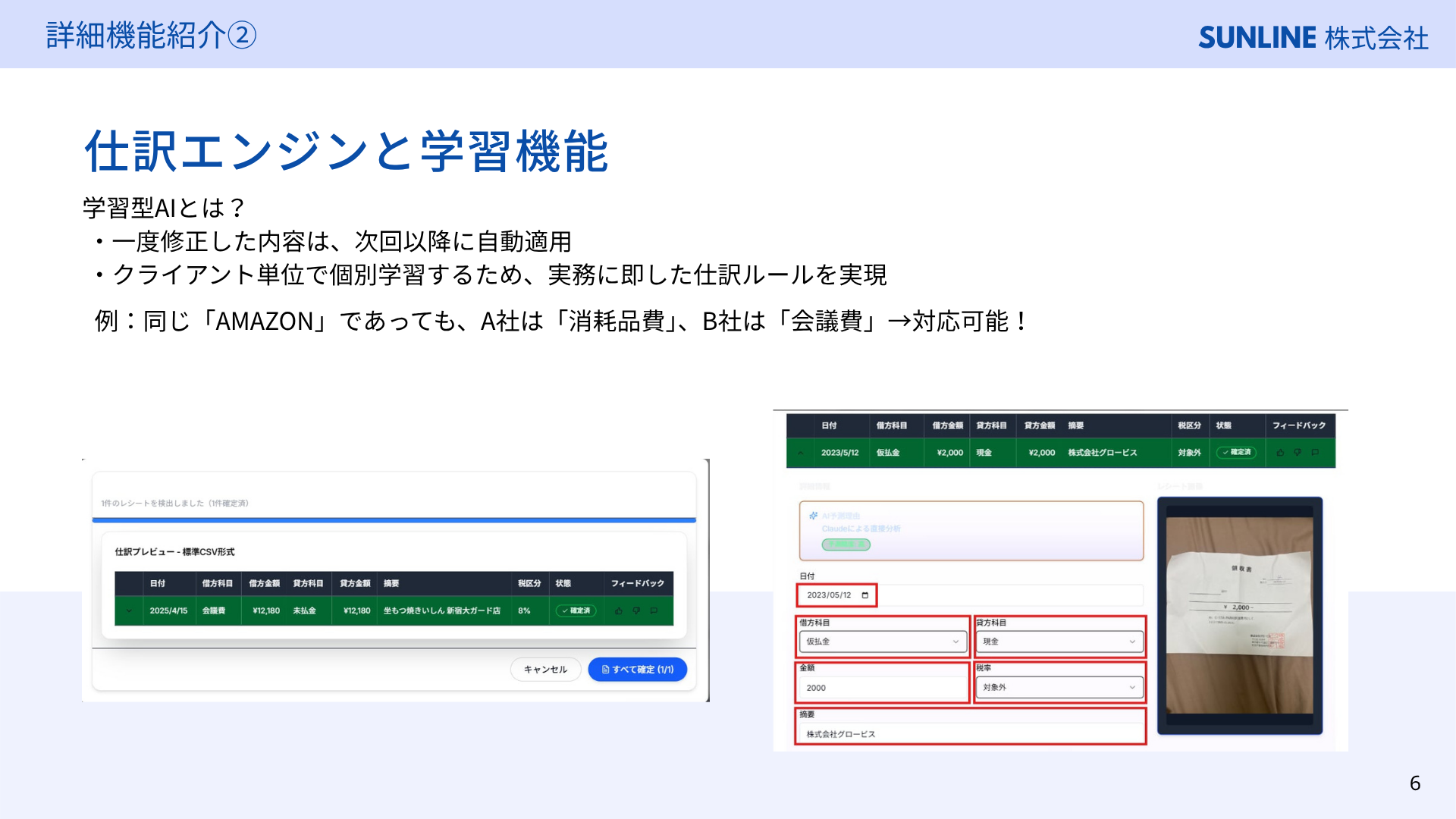Image resolution: width=1456 pixels, height=819 pixels.
Task: Open 貸方科目 dropdown showing 現金
Action: tap(1059, 642)
